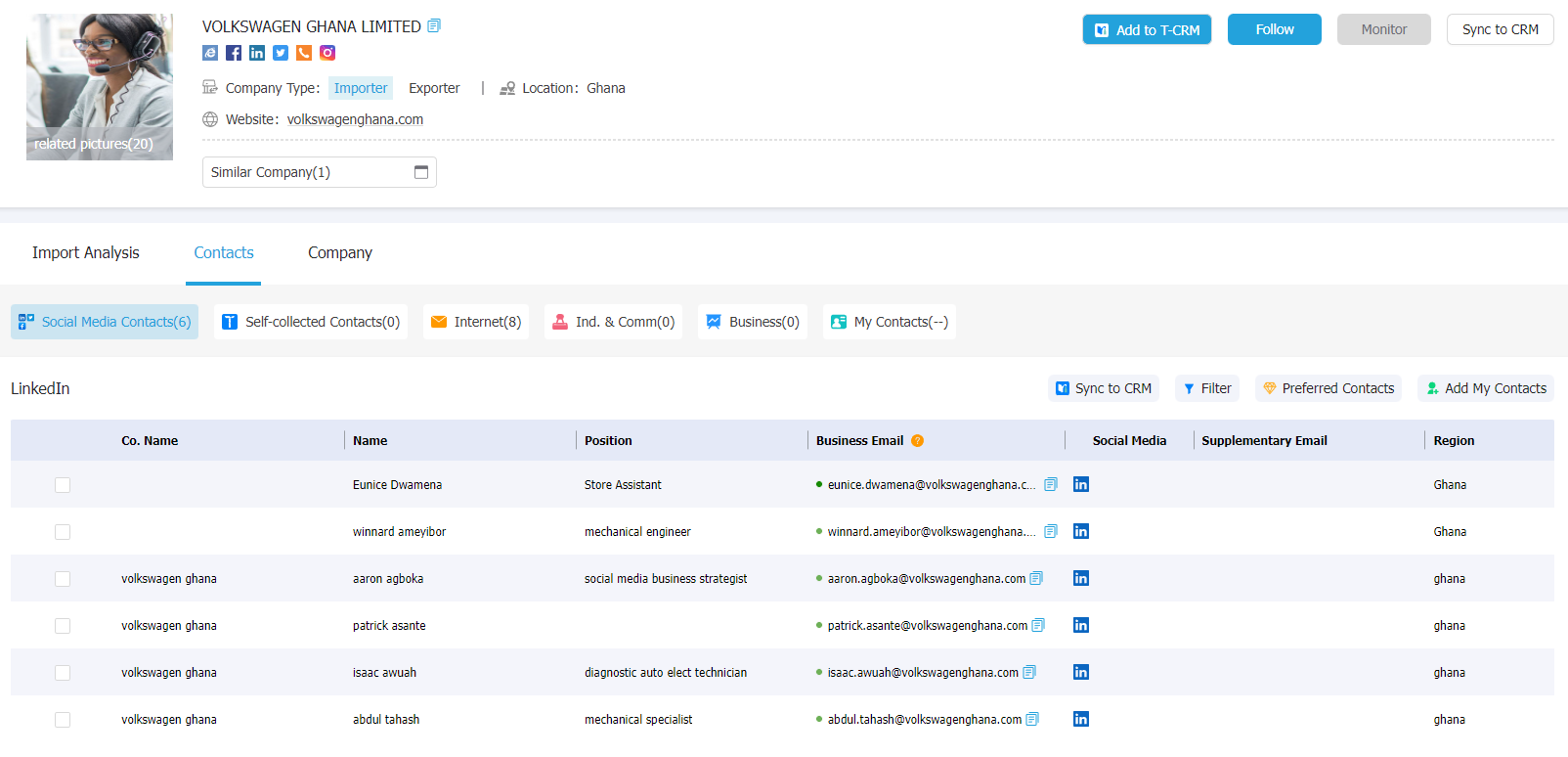The height and width of the screenshot is (757, 1568).
Task: Open the company Instagram icon
Action: (x=327, y=53)
